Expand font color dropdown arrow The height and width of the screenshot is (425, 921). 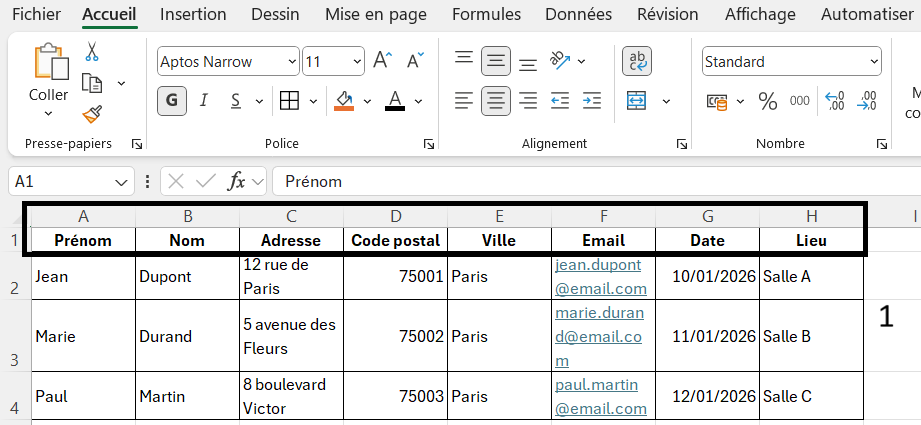418,102
